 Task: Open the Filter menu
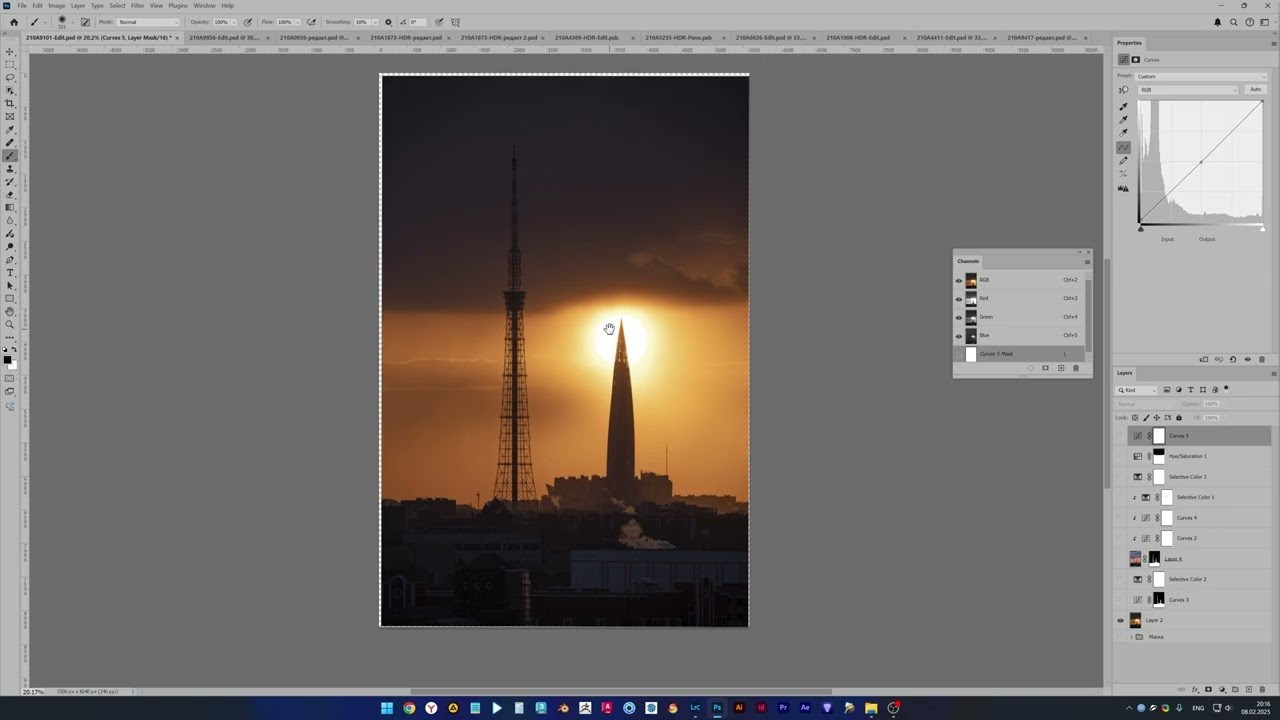pos(137,6)
